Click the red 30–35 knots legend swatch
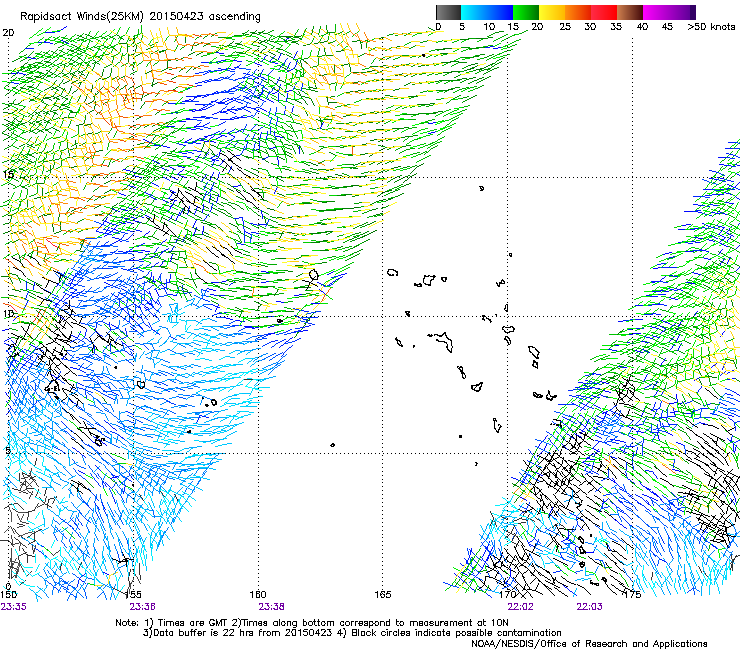The height and width of the screenshot is (650, 740). pyautogui.click(x=604, y=12)
